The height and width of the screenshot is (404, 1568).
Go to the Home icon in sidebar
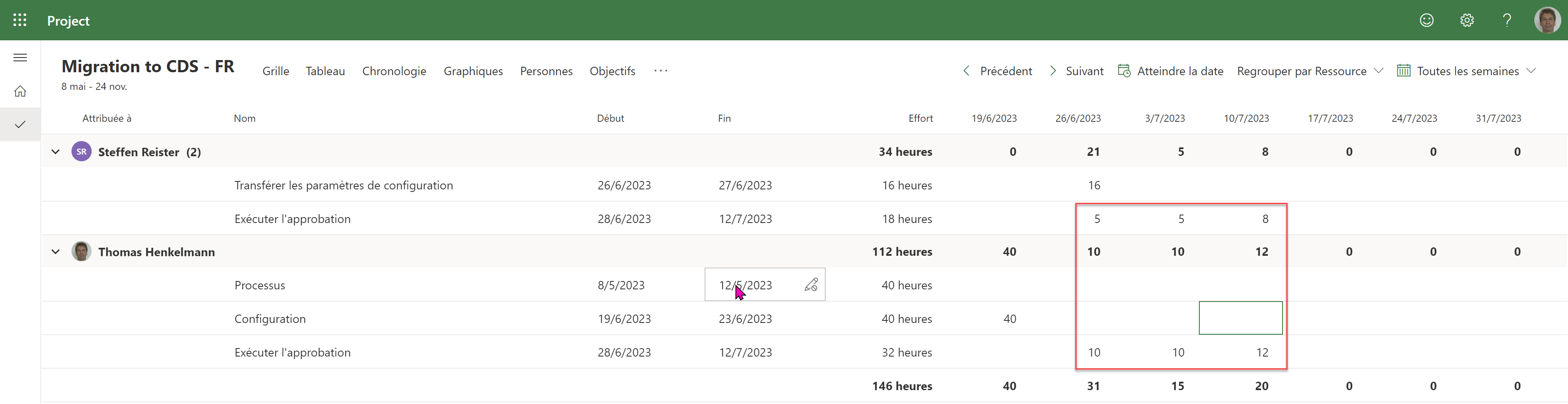pos(20,91)
